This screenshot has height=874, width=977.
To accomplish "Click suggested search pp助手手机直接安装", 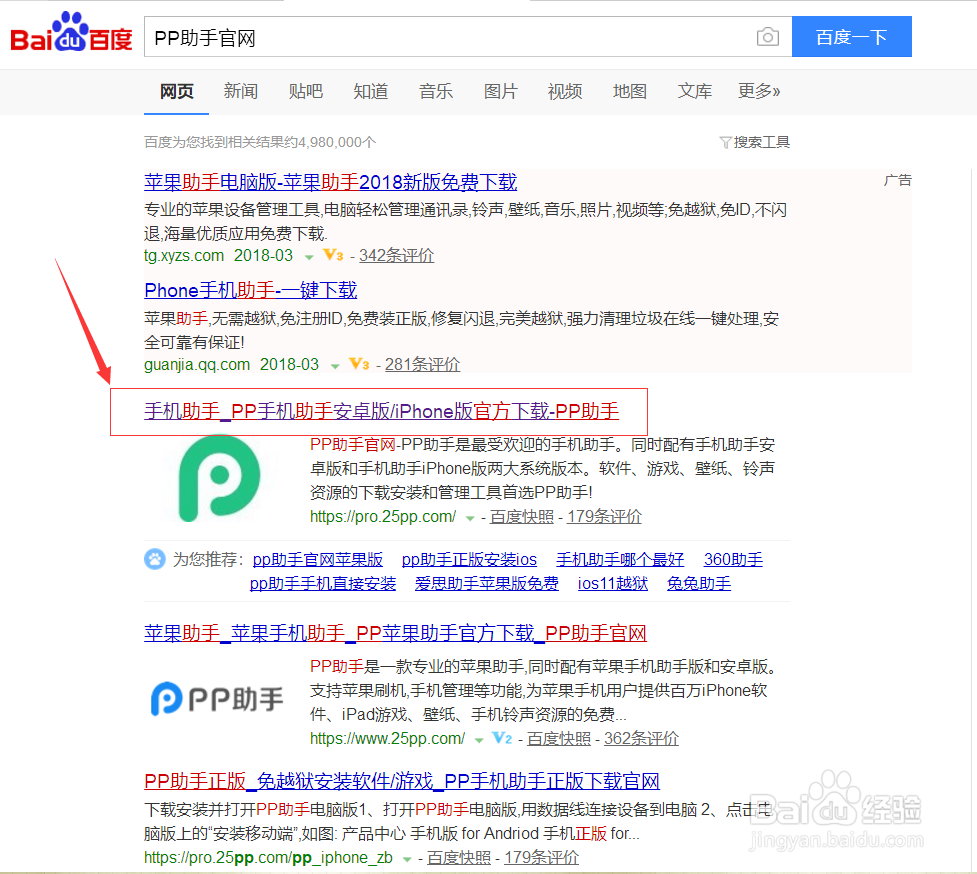I will point(323,584).
